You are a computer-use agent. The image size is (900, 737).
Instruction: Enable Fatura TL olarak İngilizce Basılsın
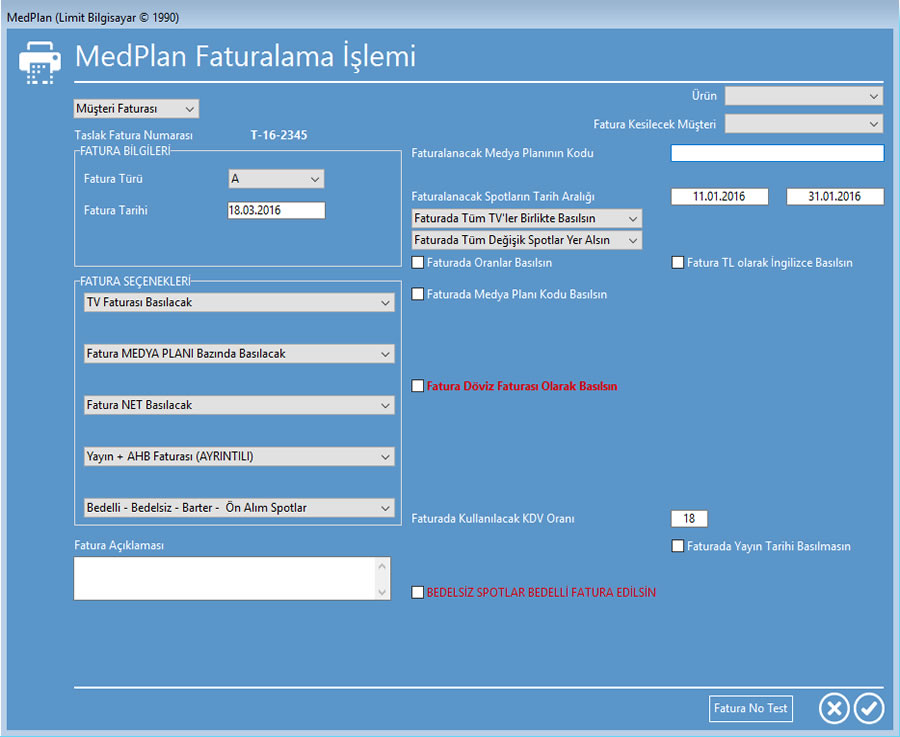pyautogui.click(x=678, y=263)
